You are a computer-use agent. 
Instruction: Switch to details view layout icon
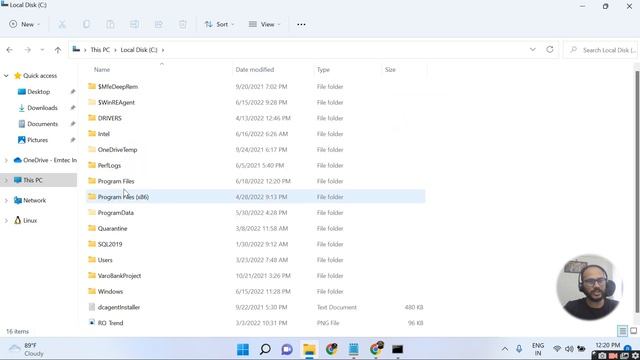(x=622, y=331)
